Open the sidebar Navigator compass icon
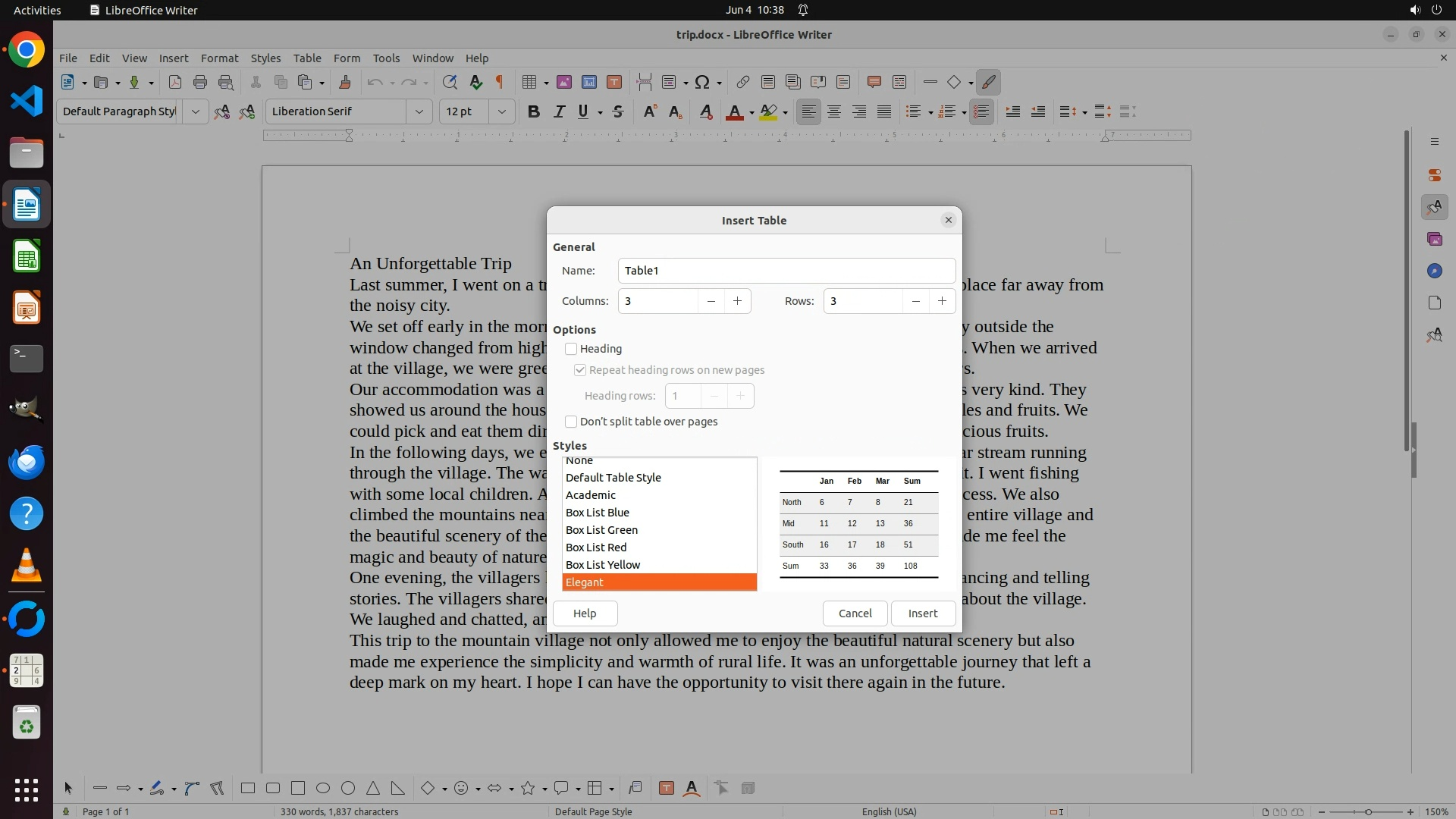This screenshot has width=1456, height=819. coord(1434,271)
